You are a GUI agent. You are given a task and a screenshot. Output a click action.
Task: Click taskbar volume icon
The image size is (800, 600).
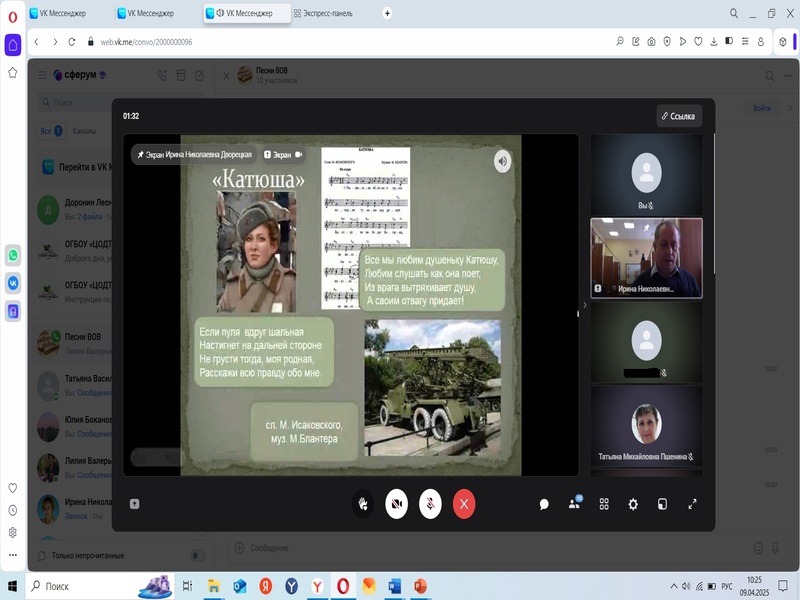pyautogui.click(x=686, y=586)
